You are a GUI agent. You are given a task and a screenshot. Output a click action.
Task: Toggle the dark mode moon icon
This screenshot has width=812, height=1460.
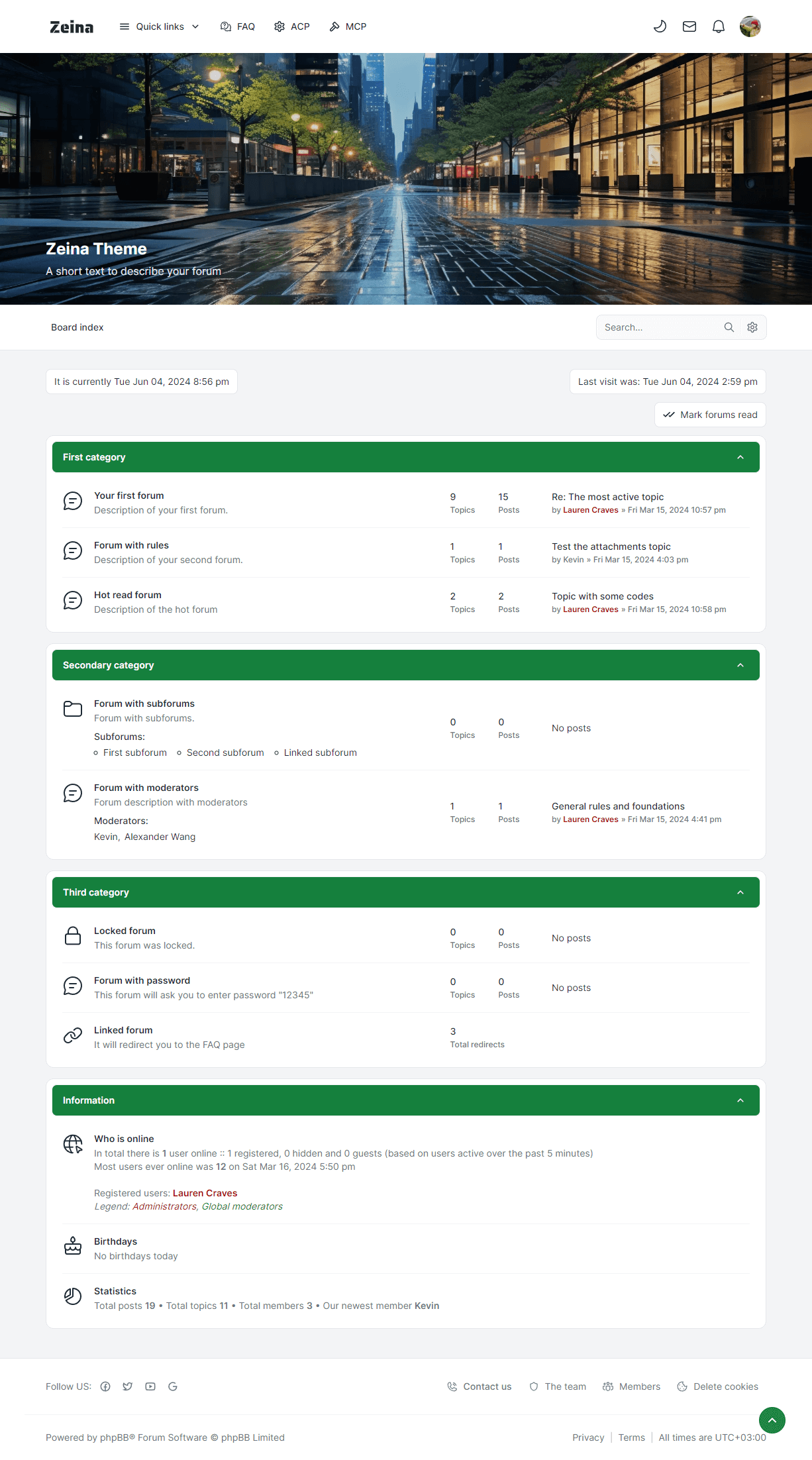[x=660, y=26]
